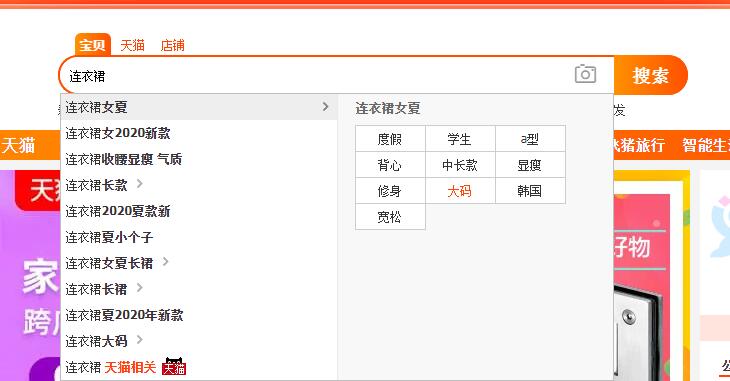Click the 天猫 cat logo badge
Image resolution: width=730 pixels, height=381 pixels.
click(x=174, y=367)
